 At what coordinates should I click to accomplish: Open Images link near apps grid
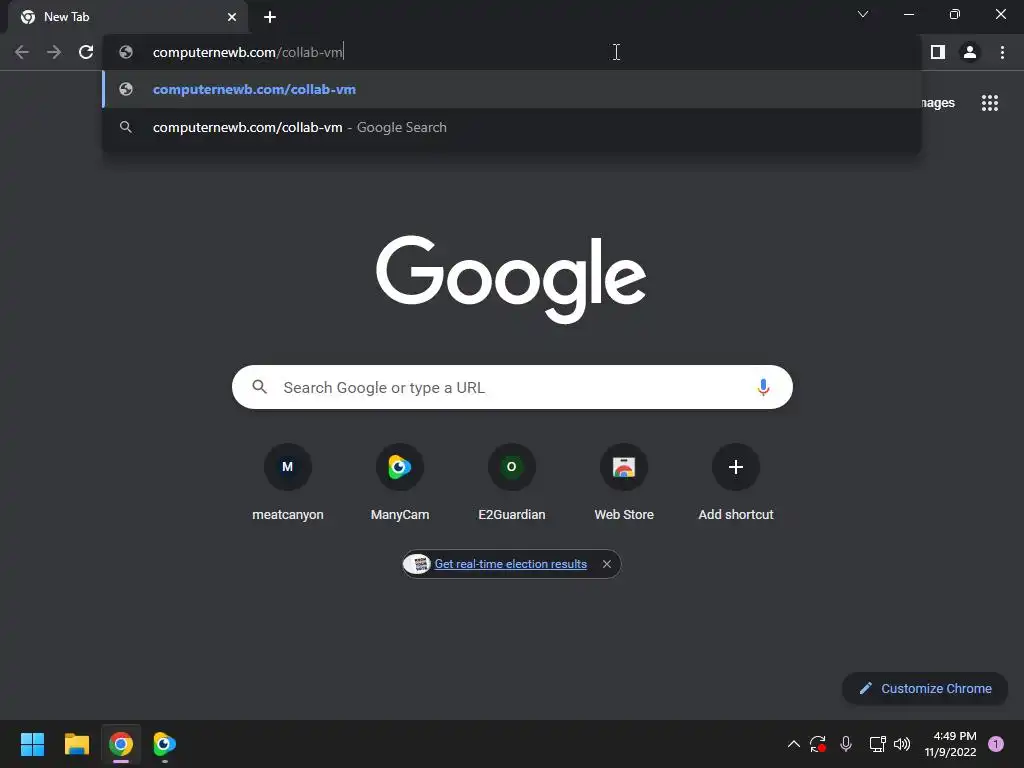(937, 103)
